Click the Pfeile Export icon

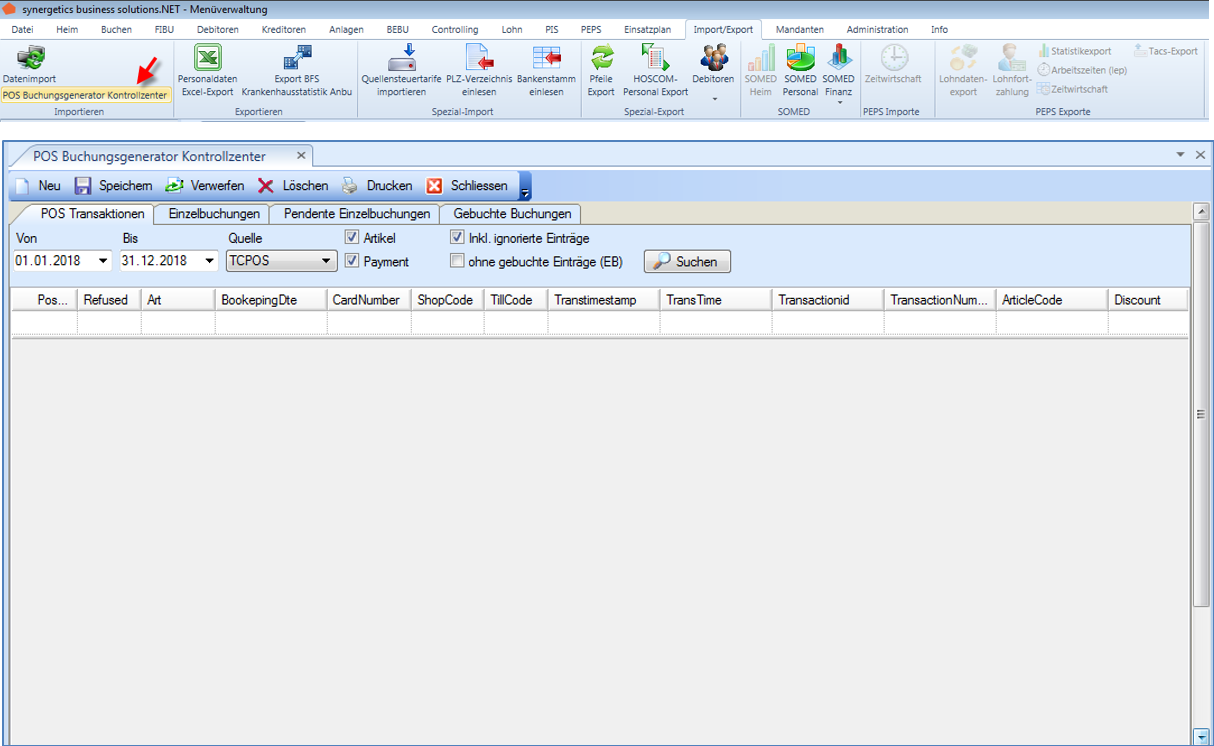click(601, 58)
